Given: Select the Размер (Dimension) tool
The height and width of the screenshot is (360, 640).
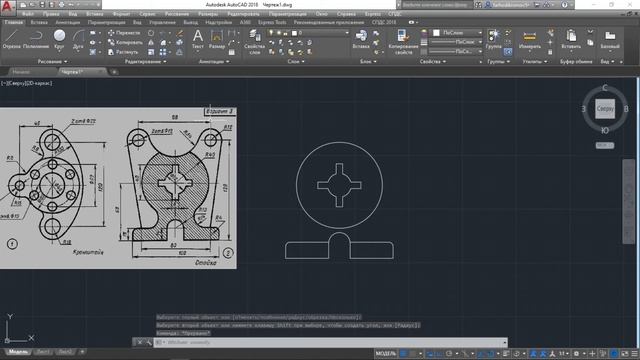Looking at the screenshot, I should (x=217, y=39).
